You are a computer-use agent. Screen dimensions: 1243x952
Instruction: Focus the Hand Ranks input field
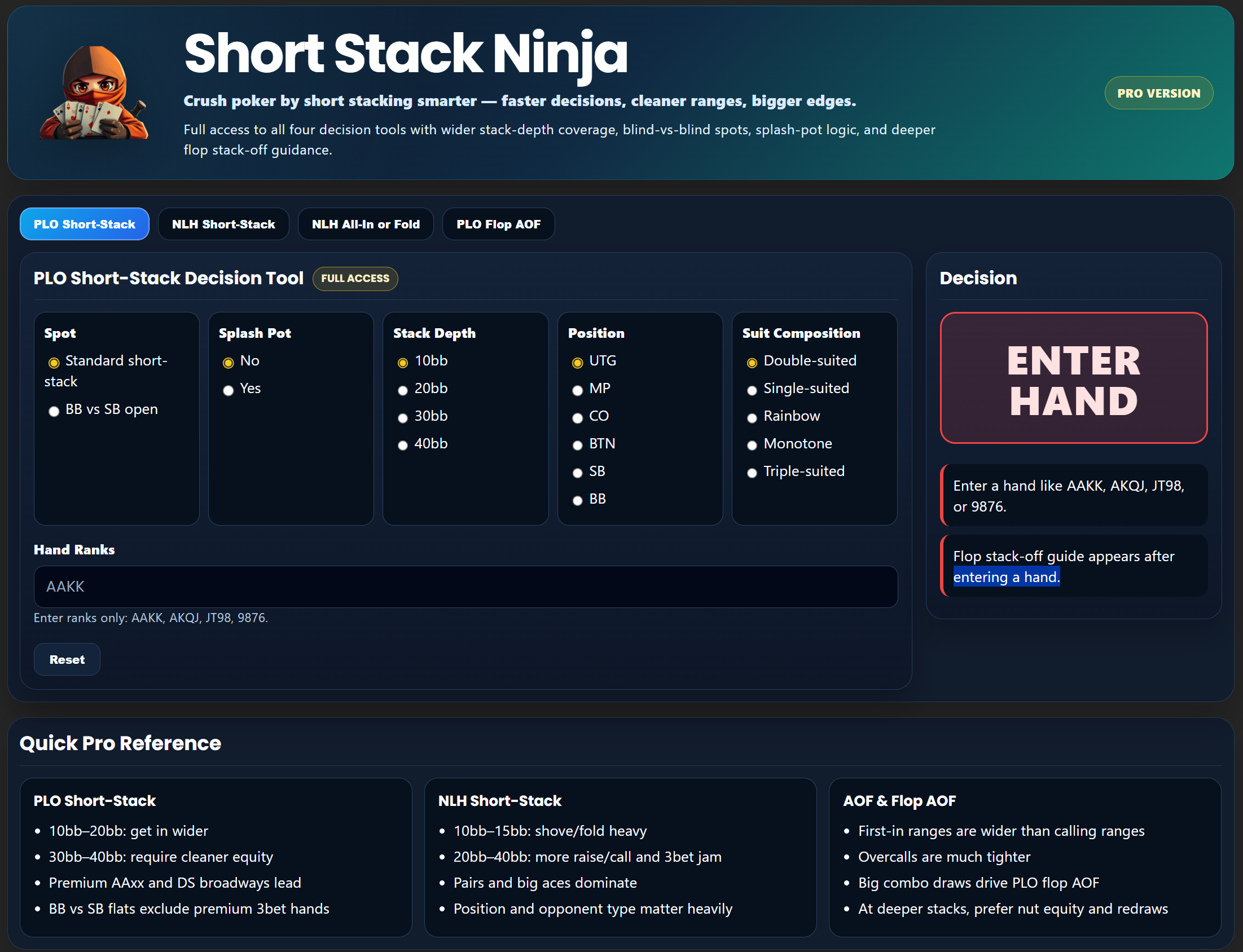465,587
